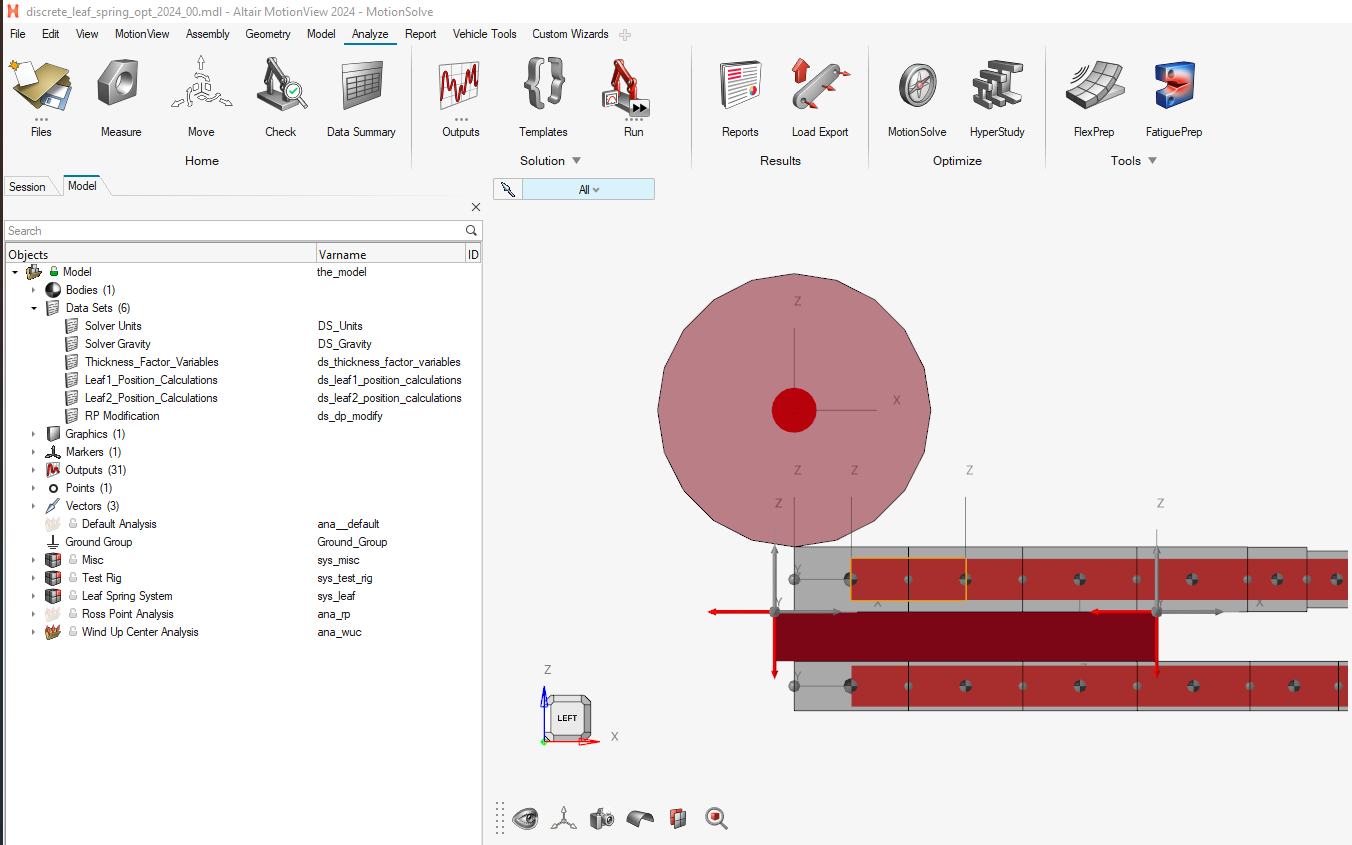Click the Objects column header
Screen dimensions: 1352x845
[160, 255]
